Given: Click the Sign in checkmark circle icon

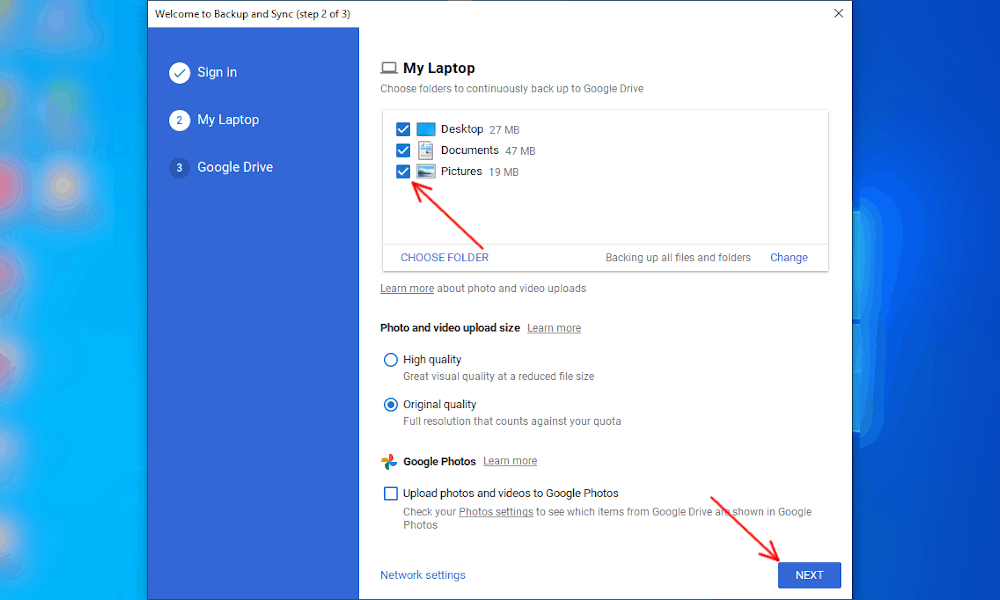Looking at the screenshot, I should click(x=179, y=73).
